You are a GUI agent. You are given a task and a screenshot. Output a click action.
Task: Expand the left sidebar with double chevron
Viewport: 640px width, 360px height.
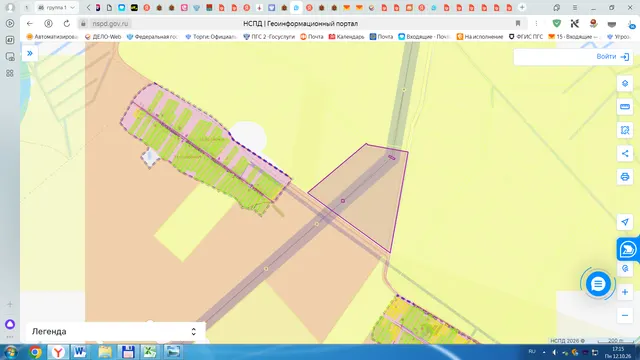[x=30, y=53]
